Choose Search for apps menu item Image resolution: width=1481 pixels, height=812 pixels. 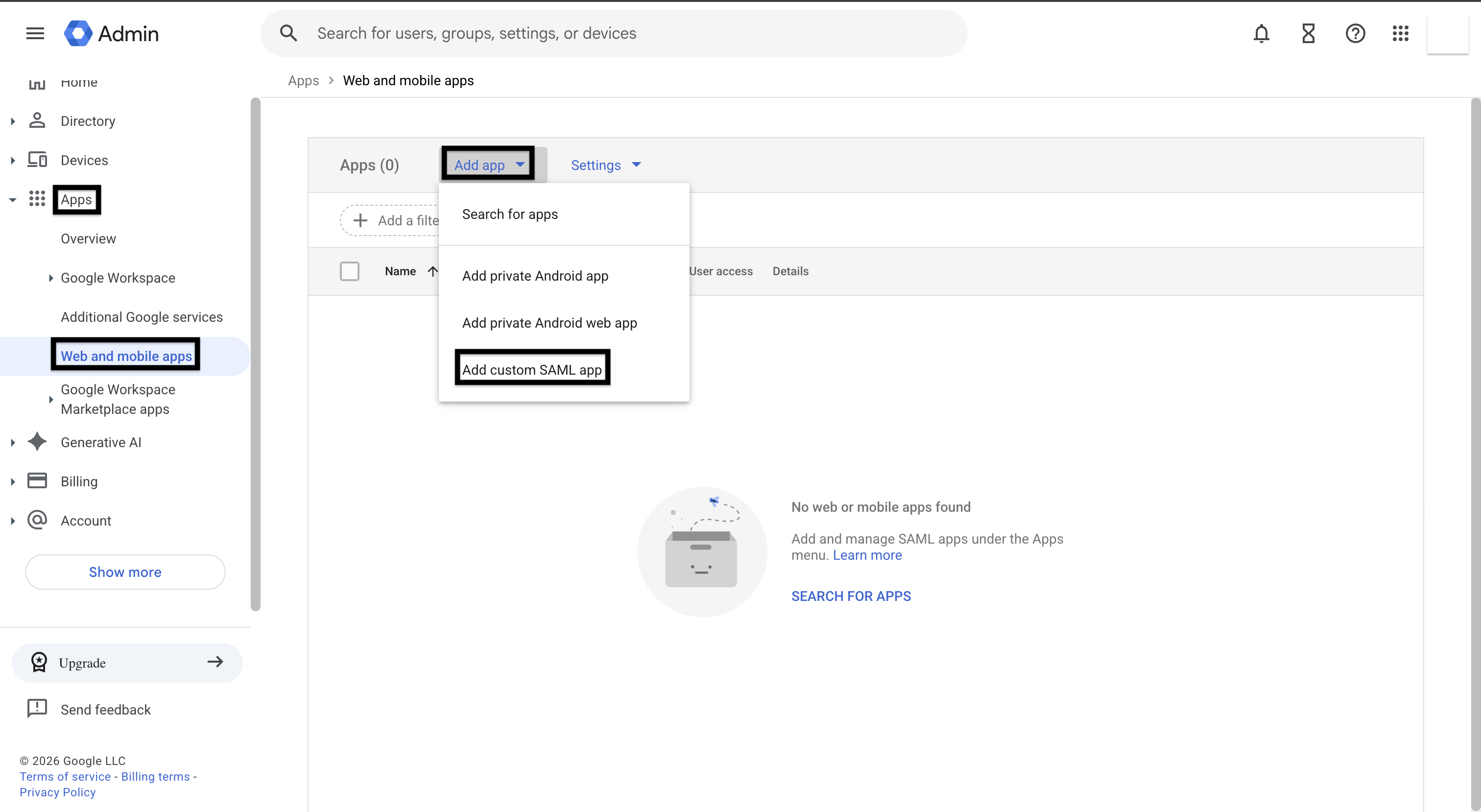point(564,214)
